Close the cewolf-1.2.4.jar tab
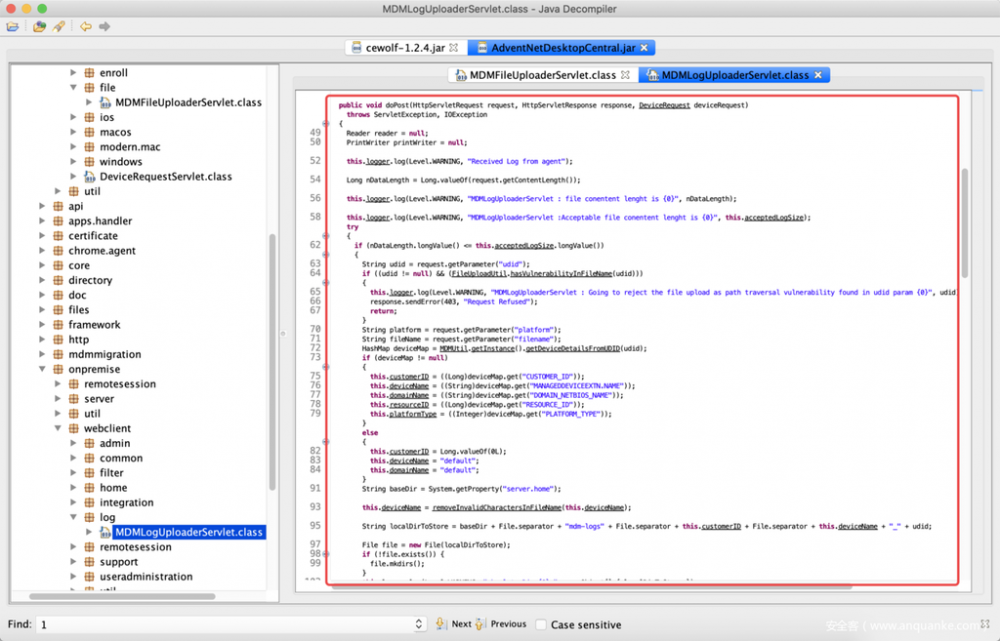The width and height of the screenshot is (1000, 641). (x=453, y=48)
